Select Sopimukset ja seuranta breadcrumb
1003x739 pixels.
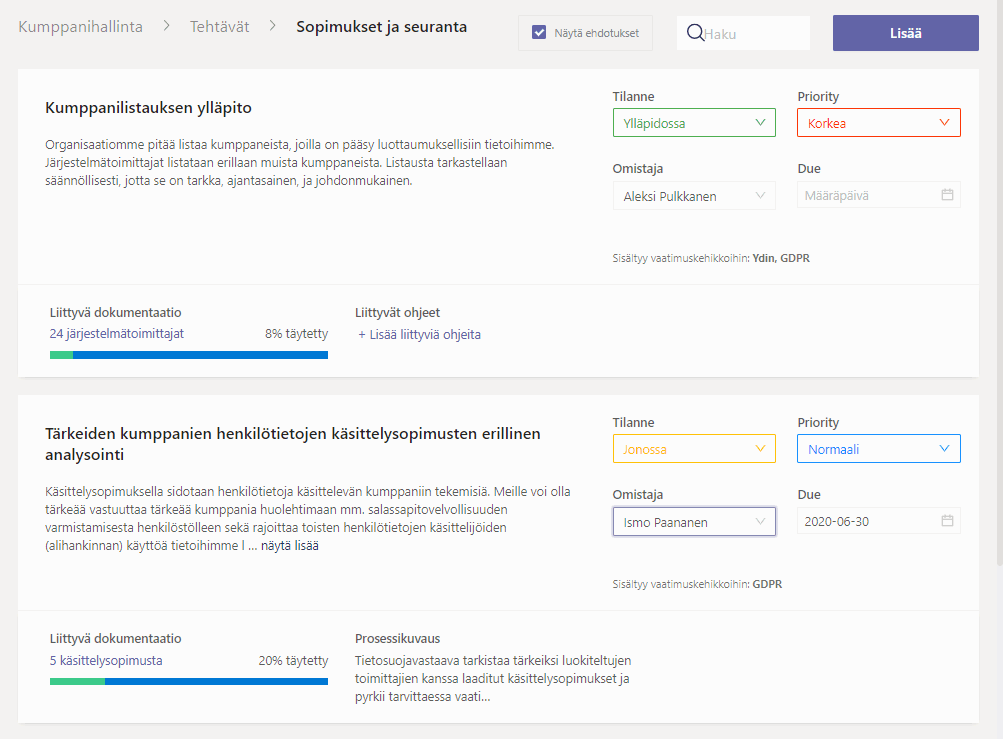(x=381, y=27)
